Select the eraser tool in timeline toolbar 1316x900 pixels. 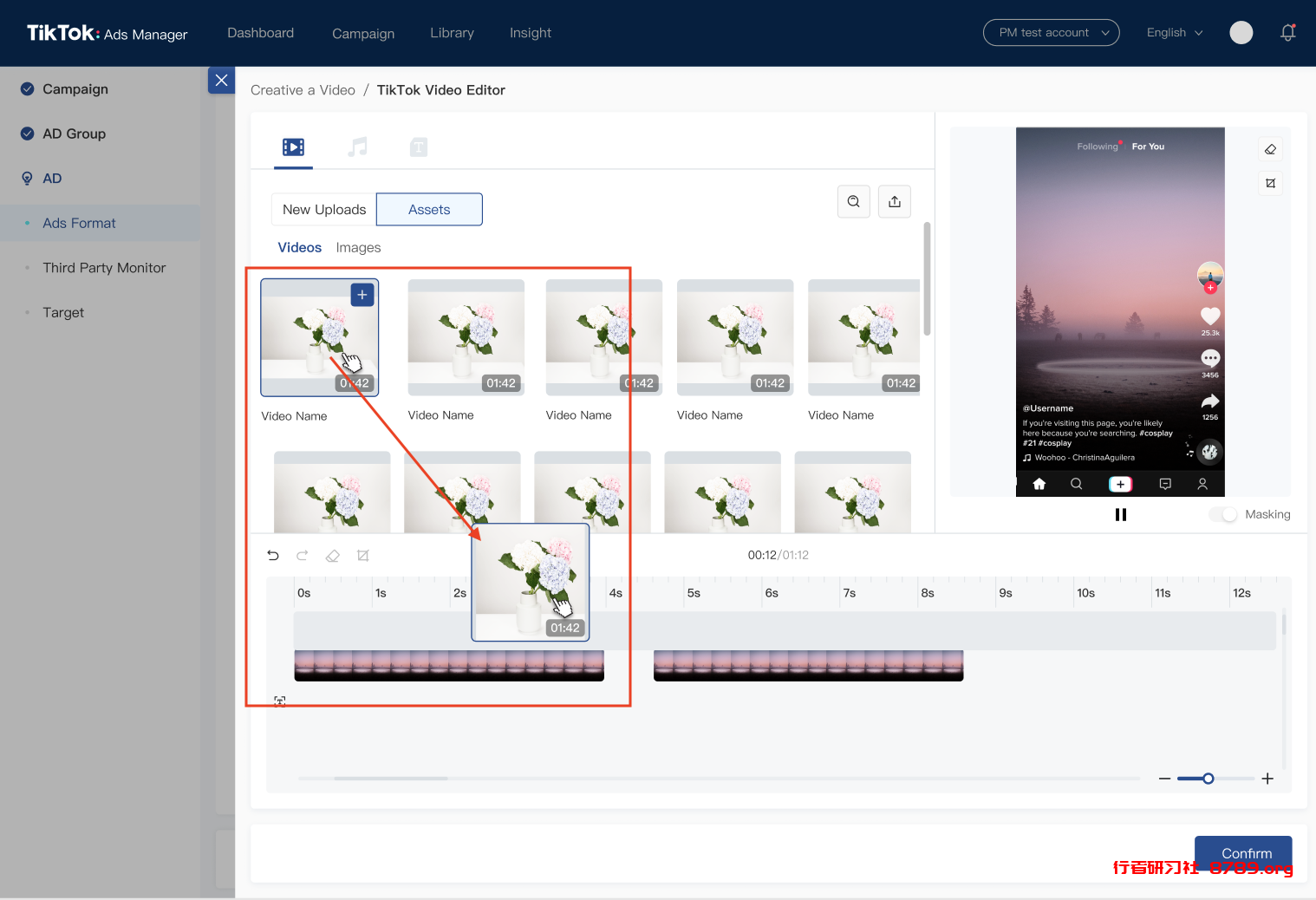333,556
